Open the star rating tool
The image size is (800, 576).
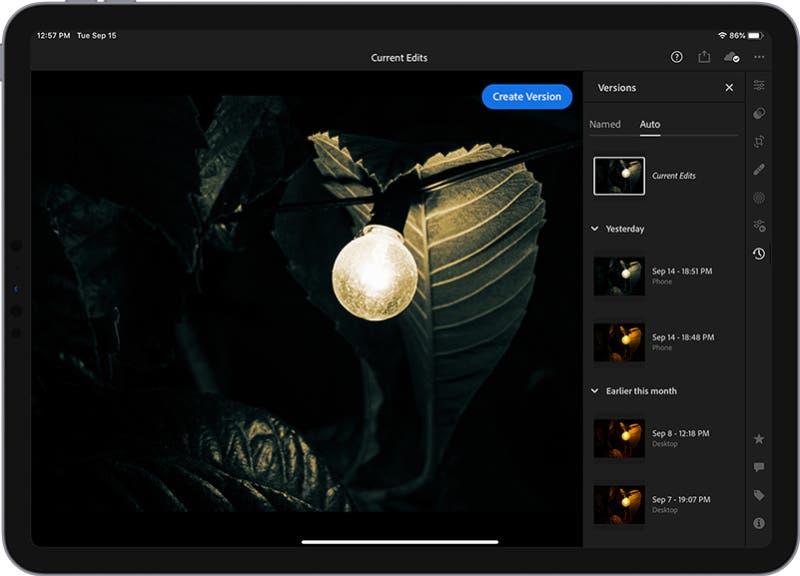[759, 438]
